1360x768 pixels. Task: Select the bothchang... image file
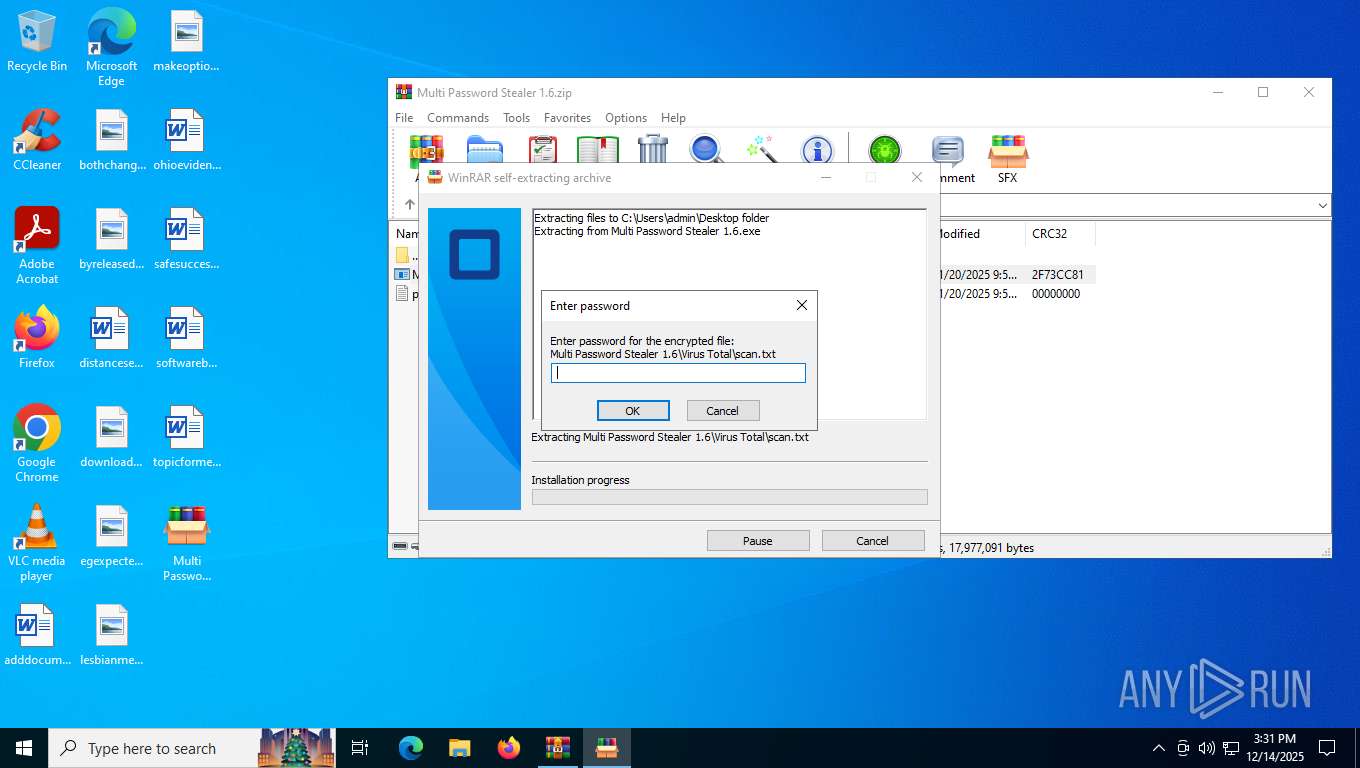(112, 139)
